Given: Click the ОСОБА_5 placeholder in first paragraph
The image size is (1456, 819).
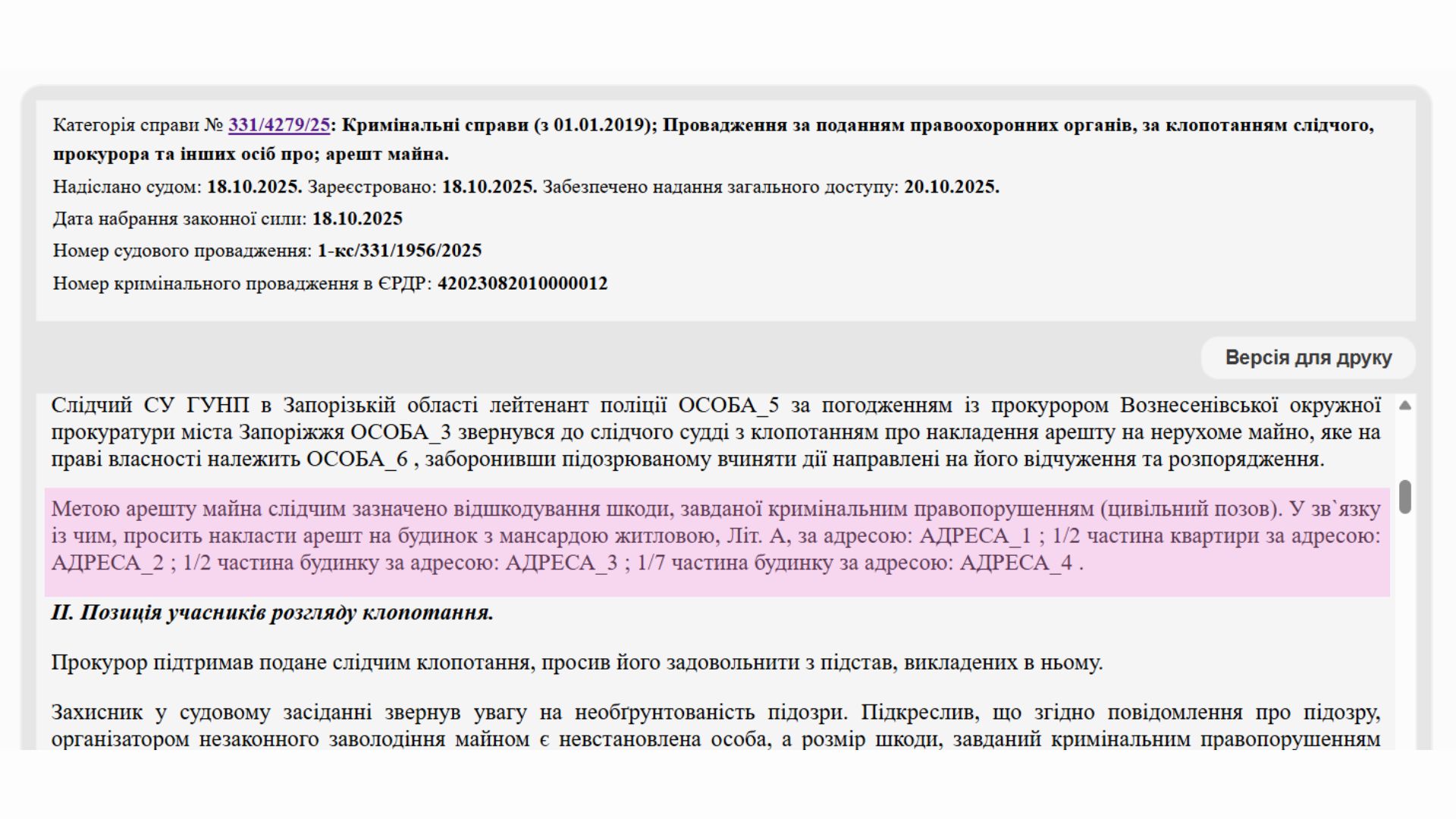Looking at the screenshot, I should click(x=728, y=406).
